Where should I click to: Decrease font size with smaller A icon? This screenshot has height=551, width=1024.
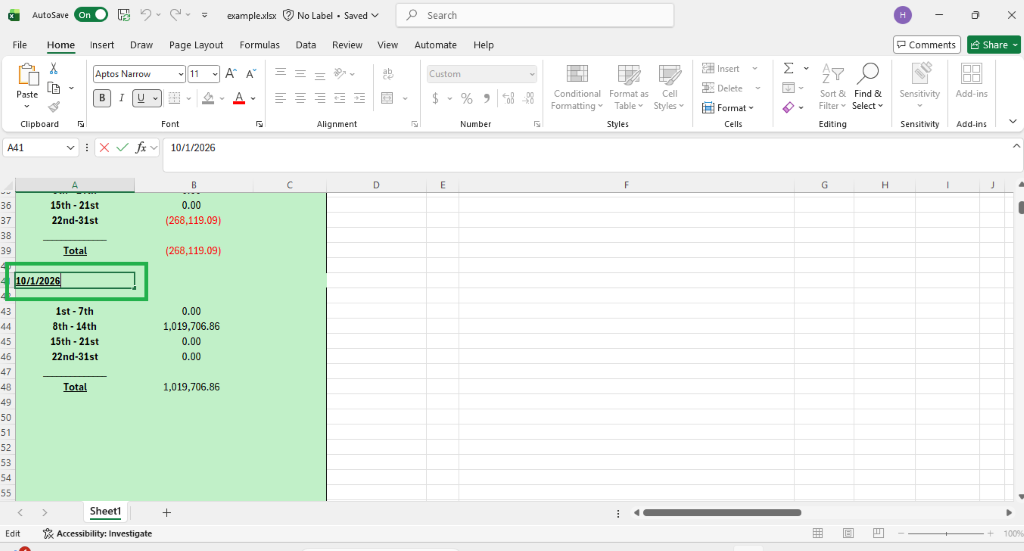point(251,74)
